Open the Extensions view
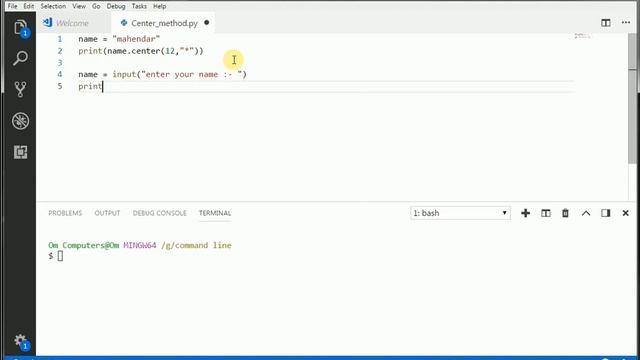 coord(20,152)
